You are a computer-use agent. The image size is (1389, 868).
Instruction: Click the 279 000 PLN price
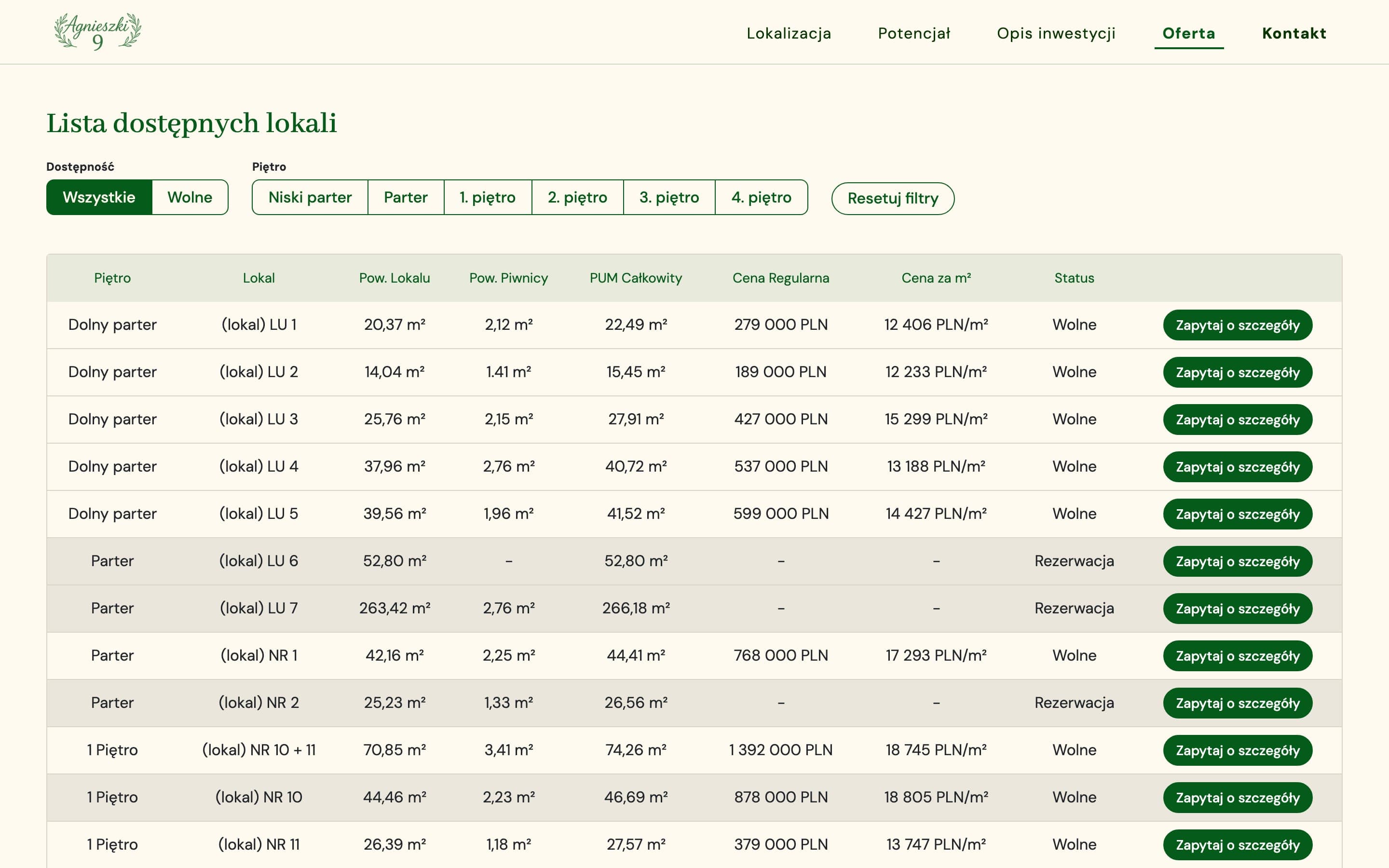781,325
